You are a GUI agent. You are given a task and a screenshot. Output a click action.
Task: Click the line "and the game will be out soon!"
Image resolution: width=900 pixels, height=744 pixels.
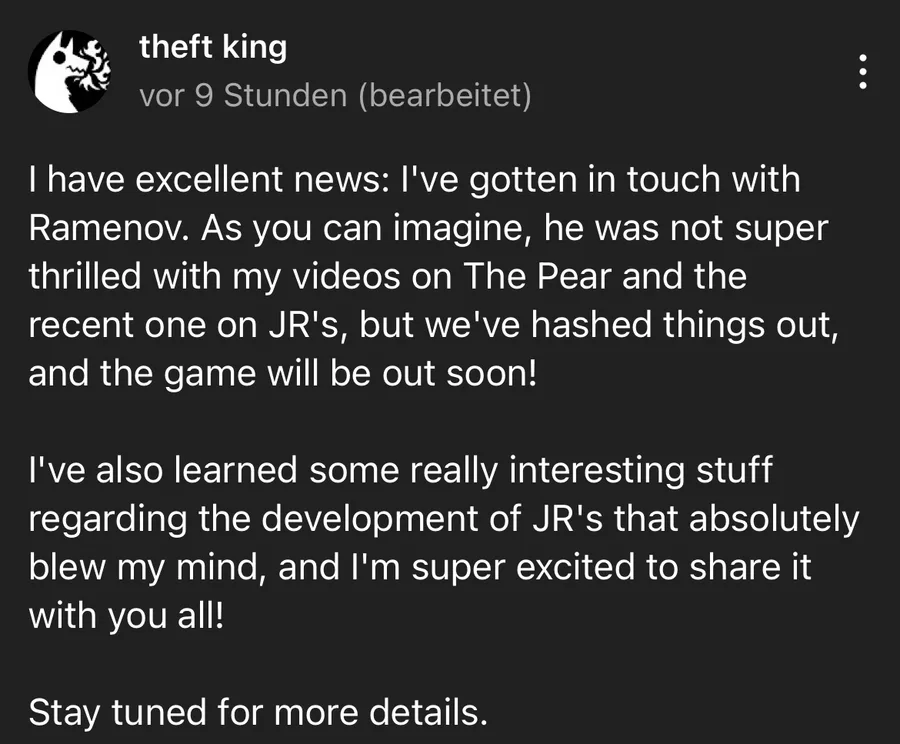[283, 374]
